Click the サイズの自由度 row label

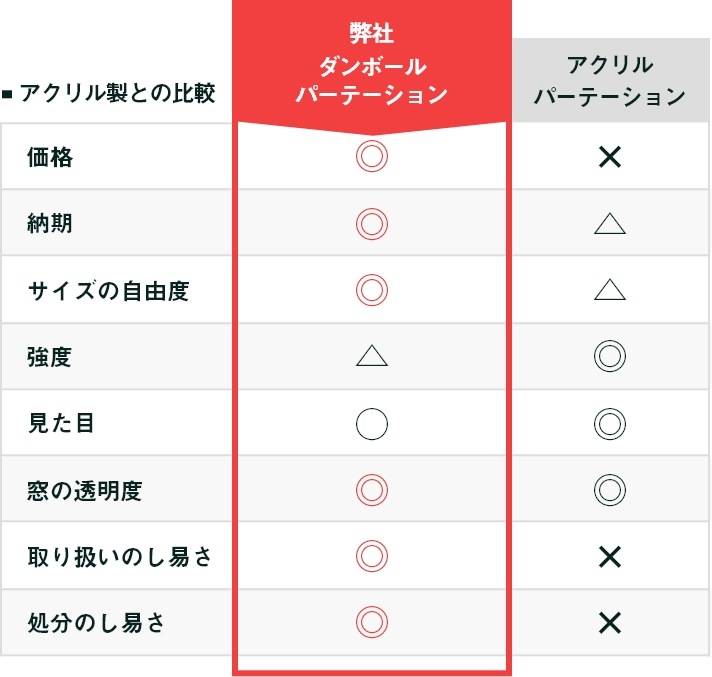pos(108,290)
